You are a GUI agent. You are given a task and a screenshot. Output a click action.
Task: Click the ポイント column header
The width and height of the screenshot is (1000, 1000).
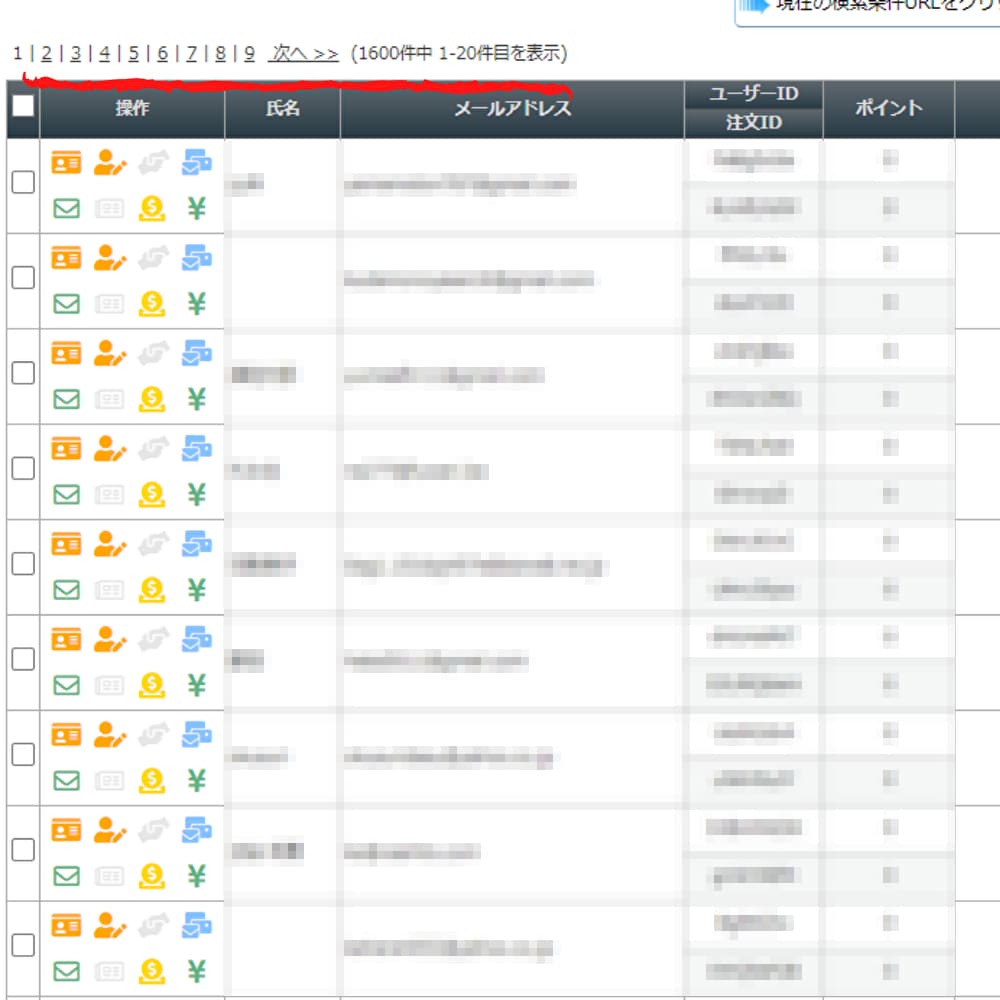[888, 108]
